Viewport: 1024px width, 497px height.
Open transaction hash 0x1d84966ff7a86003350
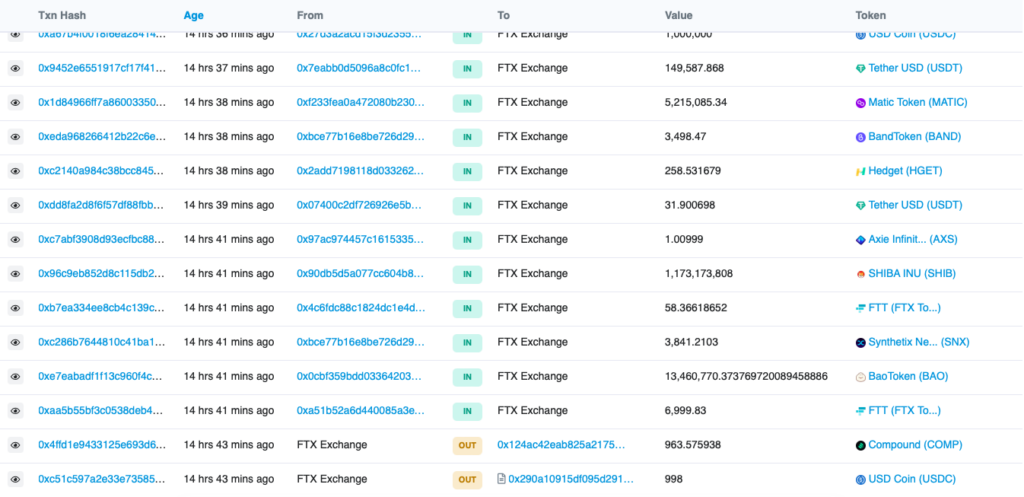[101, 103]
